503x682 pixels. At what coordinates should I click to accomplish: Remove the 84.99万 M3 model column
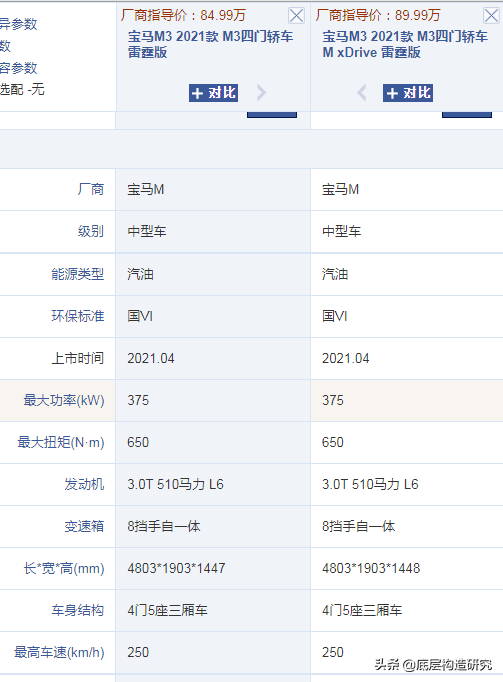click(x=296, y=16)
